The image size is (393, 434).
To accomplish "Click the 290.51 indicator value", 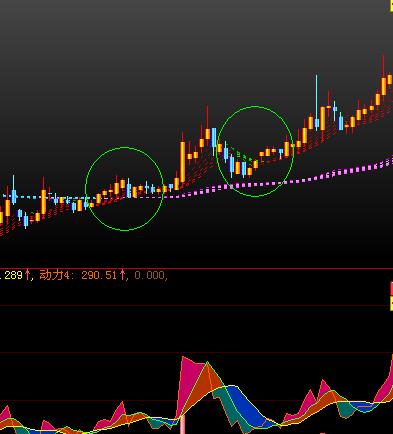I will pos(99,275).
